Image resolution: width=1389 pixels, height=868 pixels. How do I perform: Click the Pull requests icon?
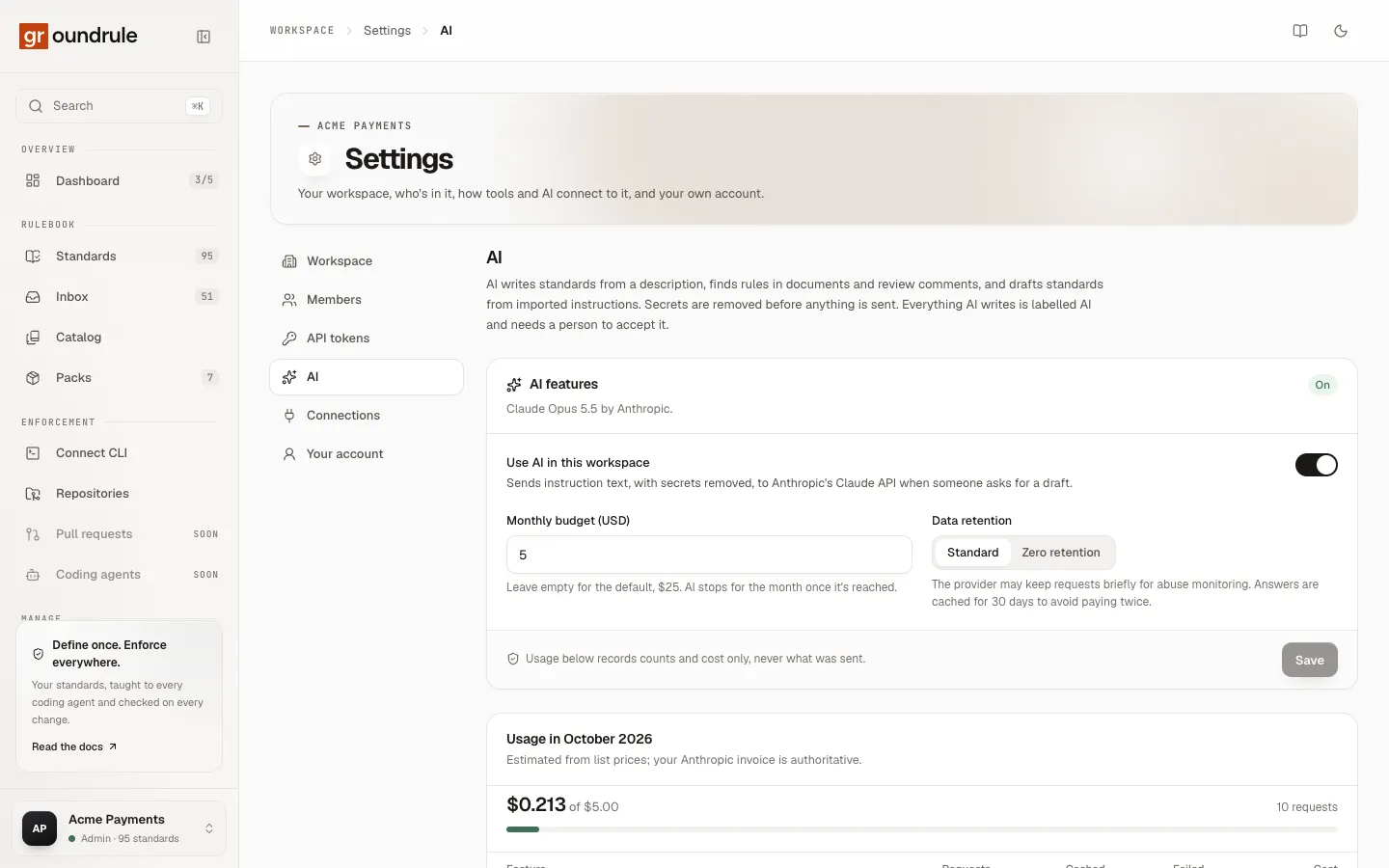[x=33, y=533]
